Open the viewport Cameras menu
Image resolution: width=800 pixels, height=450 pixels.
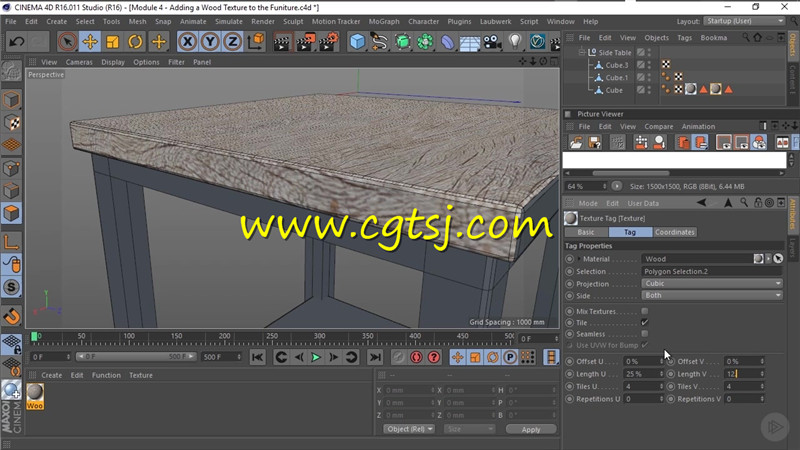point(79,62)
